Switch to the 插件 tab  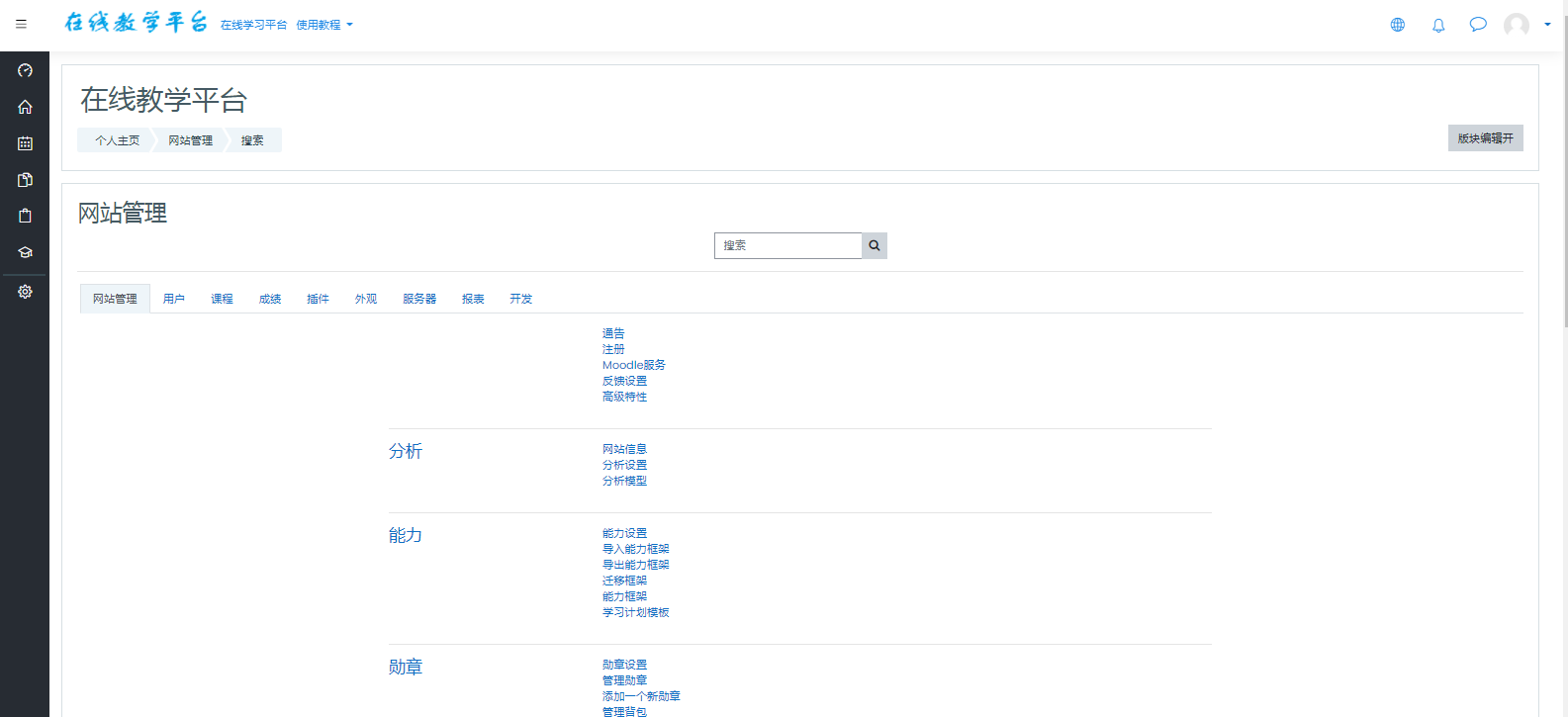(x=318, y=299)
